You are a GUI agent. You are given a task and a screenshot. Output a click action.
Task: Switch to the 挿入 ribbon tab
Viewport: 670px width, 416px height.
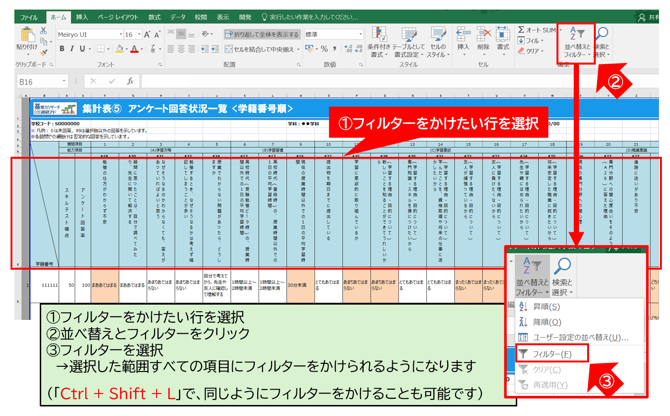point(82,17)
